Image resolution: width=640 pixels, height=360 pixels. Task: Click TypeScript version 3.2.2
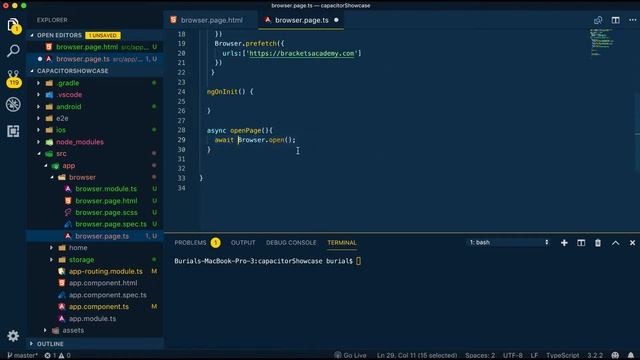coord(595,356)
